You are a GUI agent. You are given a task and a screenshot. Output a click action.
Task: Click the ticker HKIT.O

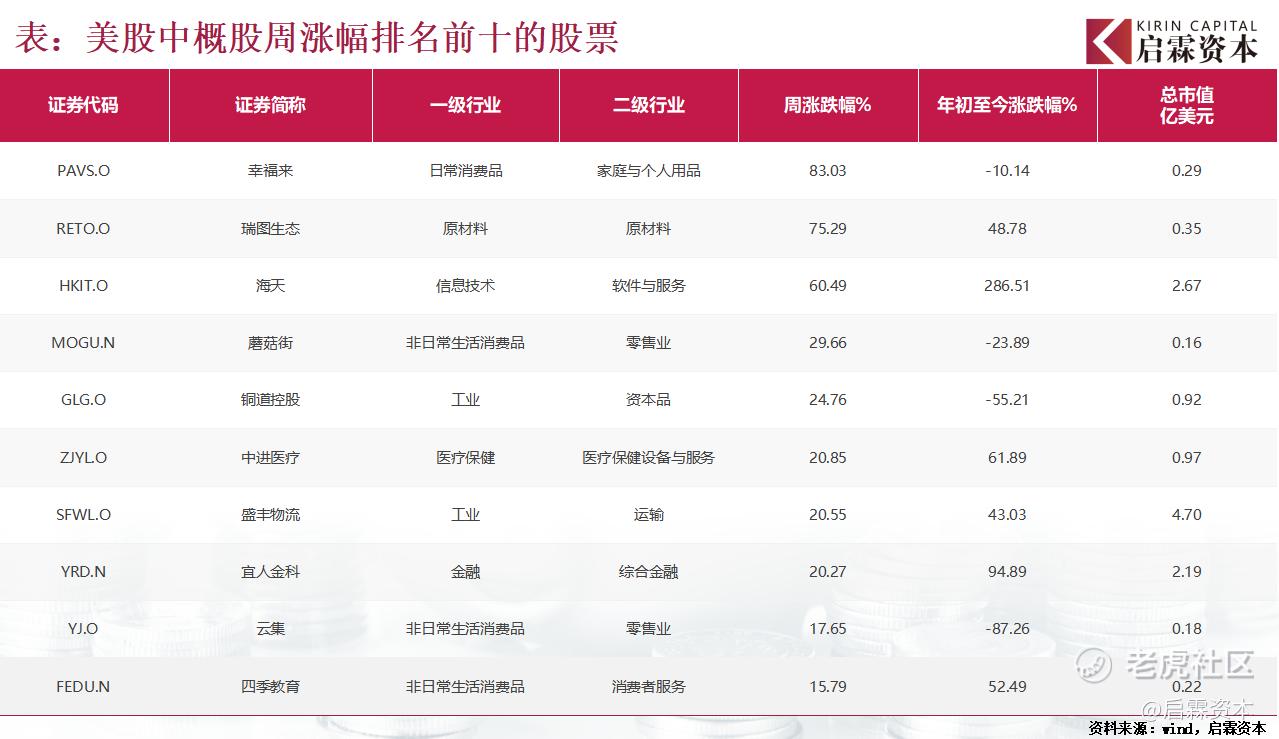[83, 286]
